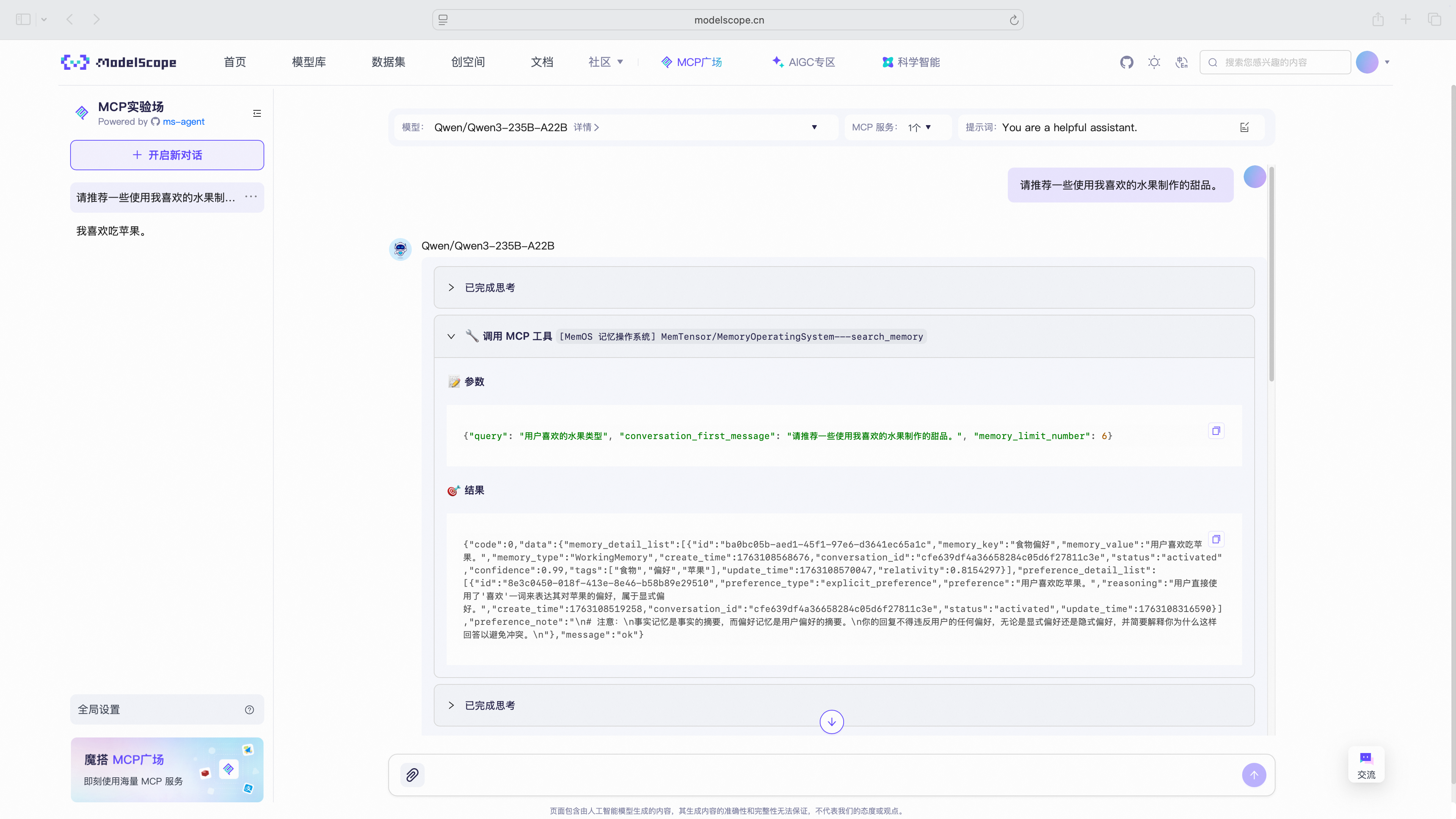
Task: Open the 交流 chat feedback widget
Action: click(x=1366, y=765)
